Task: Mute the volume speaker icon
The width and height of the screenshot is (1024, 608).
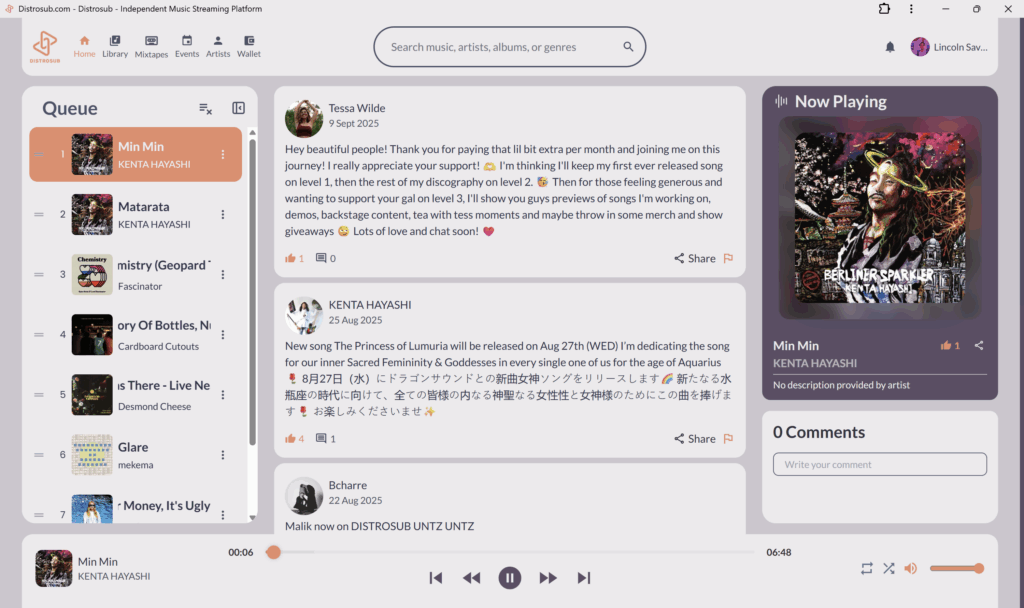Action: pos(910,568)
